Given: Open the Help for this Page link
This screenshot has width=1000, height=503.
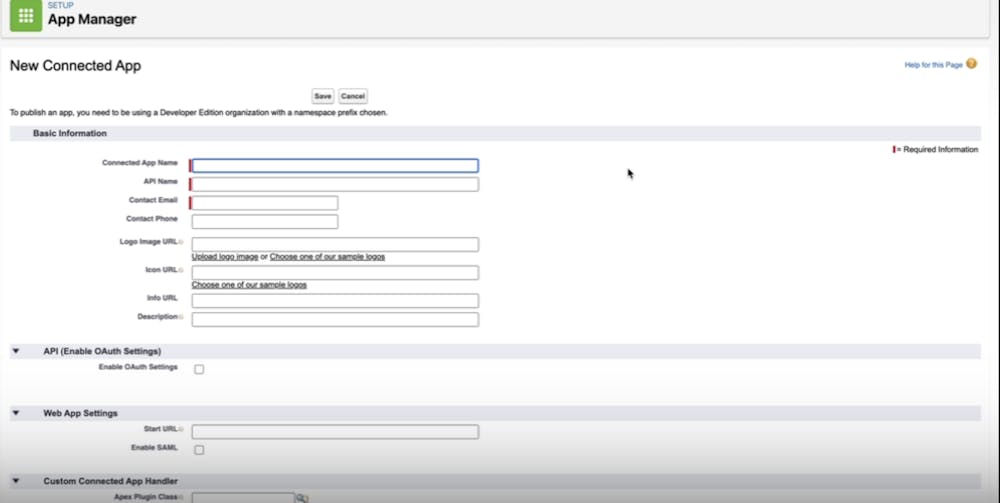Looking at the screenshot, I should pos(933,65).
